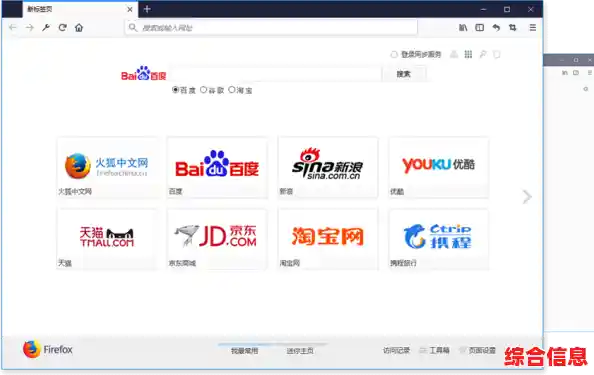594x375 pixels.
Task: Click the undo curved-arrow toolbar icon
Action: [496, 28]
